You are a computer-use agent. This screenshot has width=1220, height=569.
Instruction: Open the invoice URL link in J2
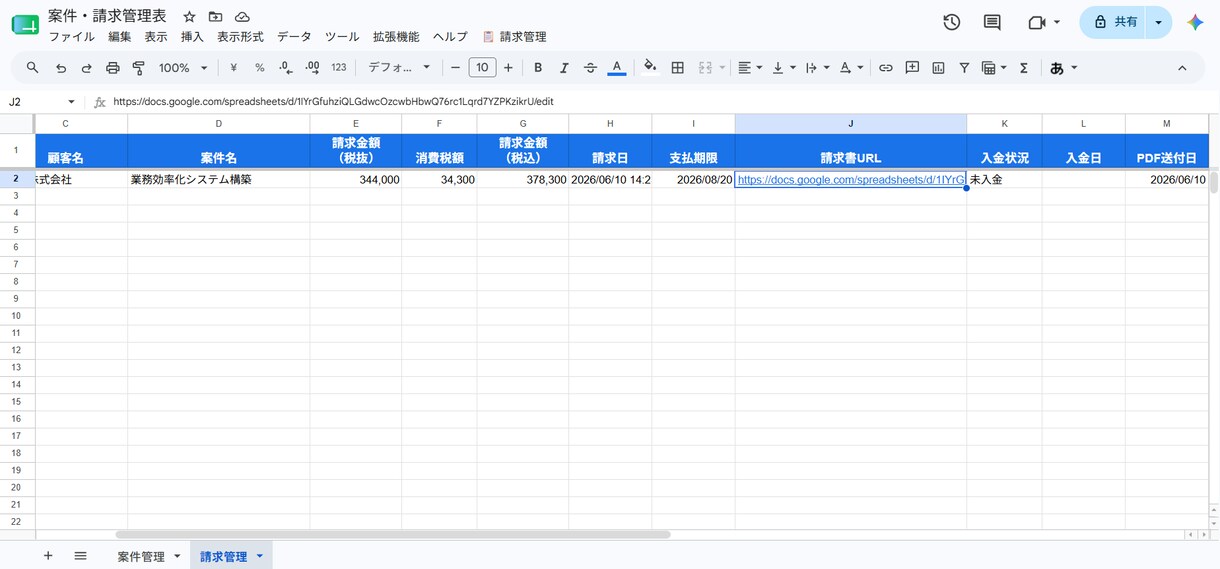pyautogui.click(x=851, y=180)
